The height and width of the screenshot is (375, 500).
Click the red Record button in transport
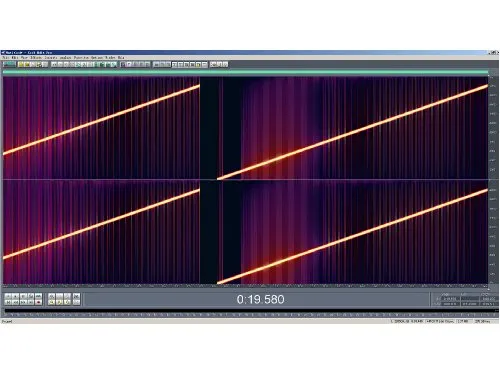tap(38, 303)
